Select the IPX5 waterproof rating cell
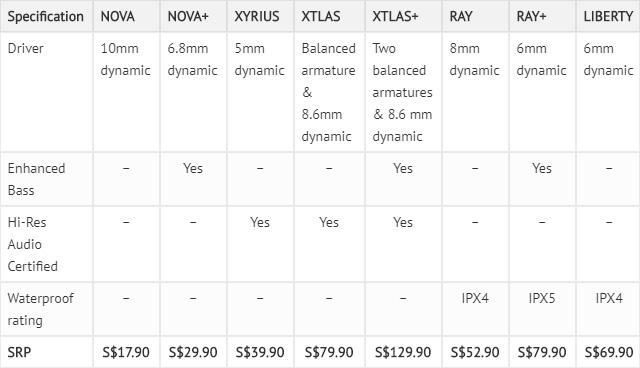 point(542,298)
